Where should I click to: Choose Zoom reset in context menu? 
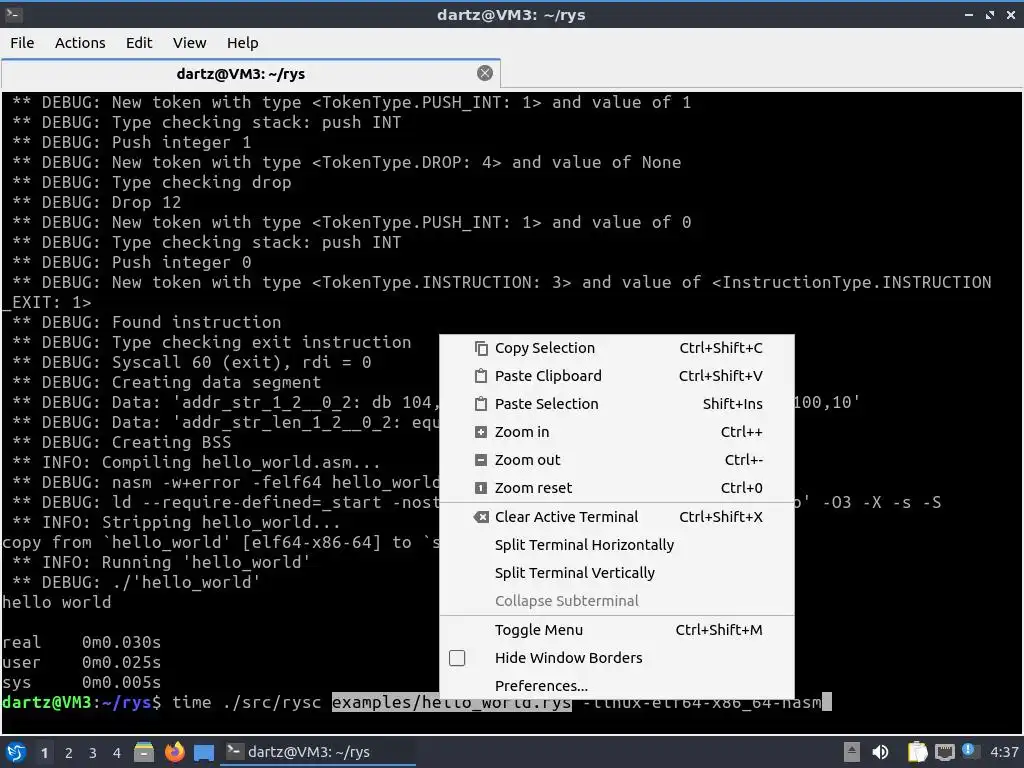[x=616, y=488]
